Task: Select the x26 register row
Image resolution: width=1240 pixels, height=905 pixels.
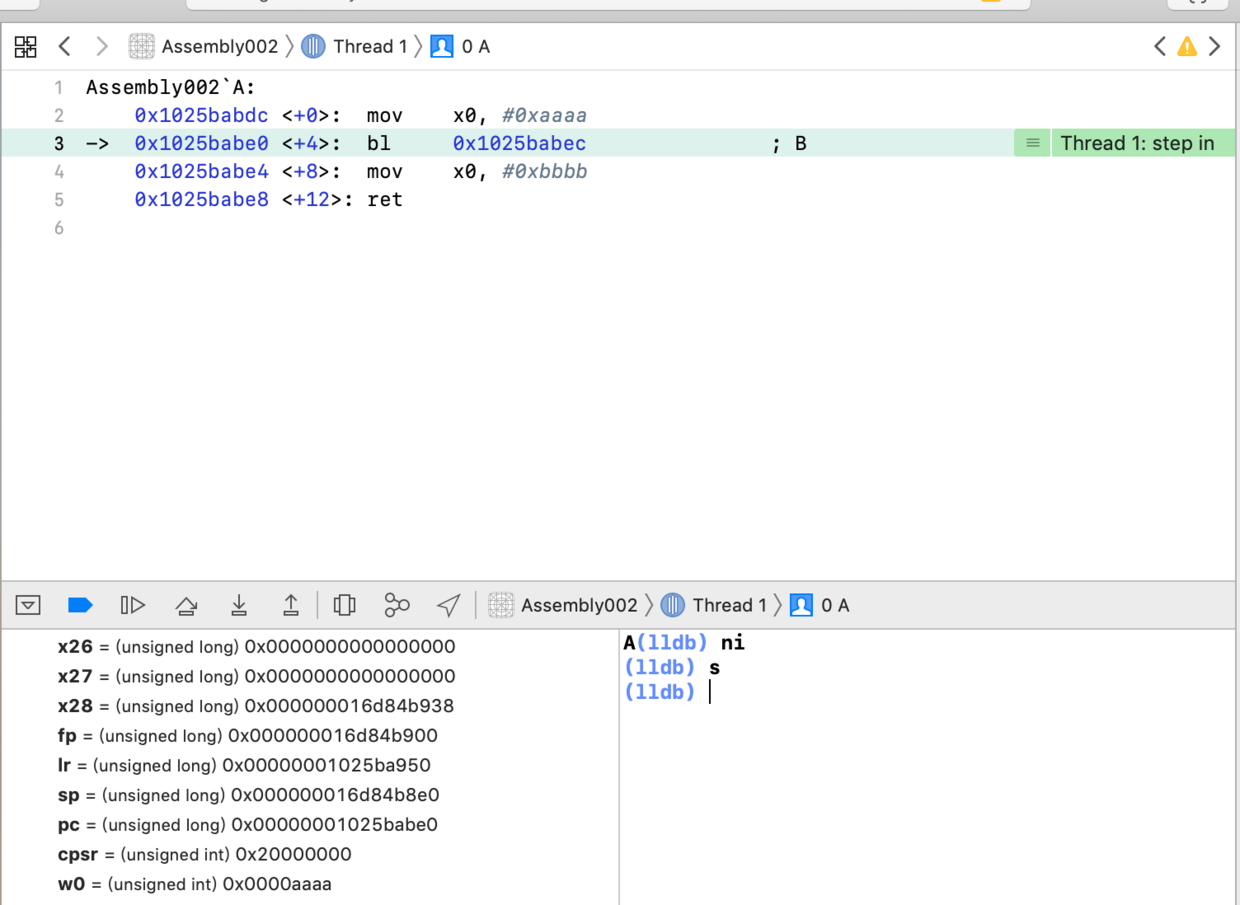Action: 257,647
